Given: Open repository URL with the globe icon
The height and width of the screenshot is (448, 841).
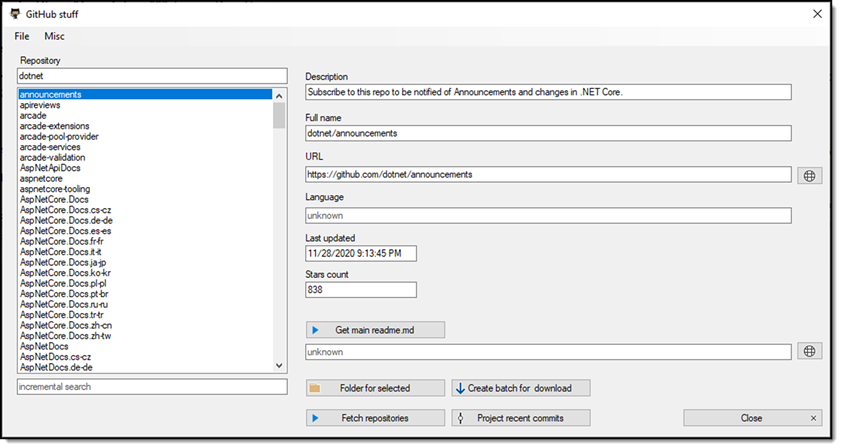Looking at the screenshot, I should (809, 175).
